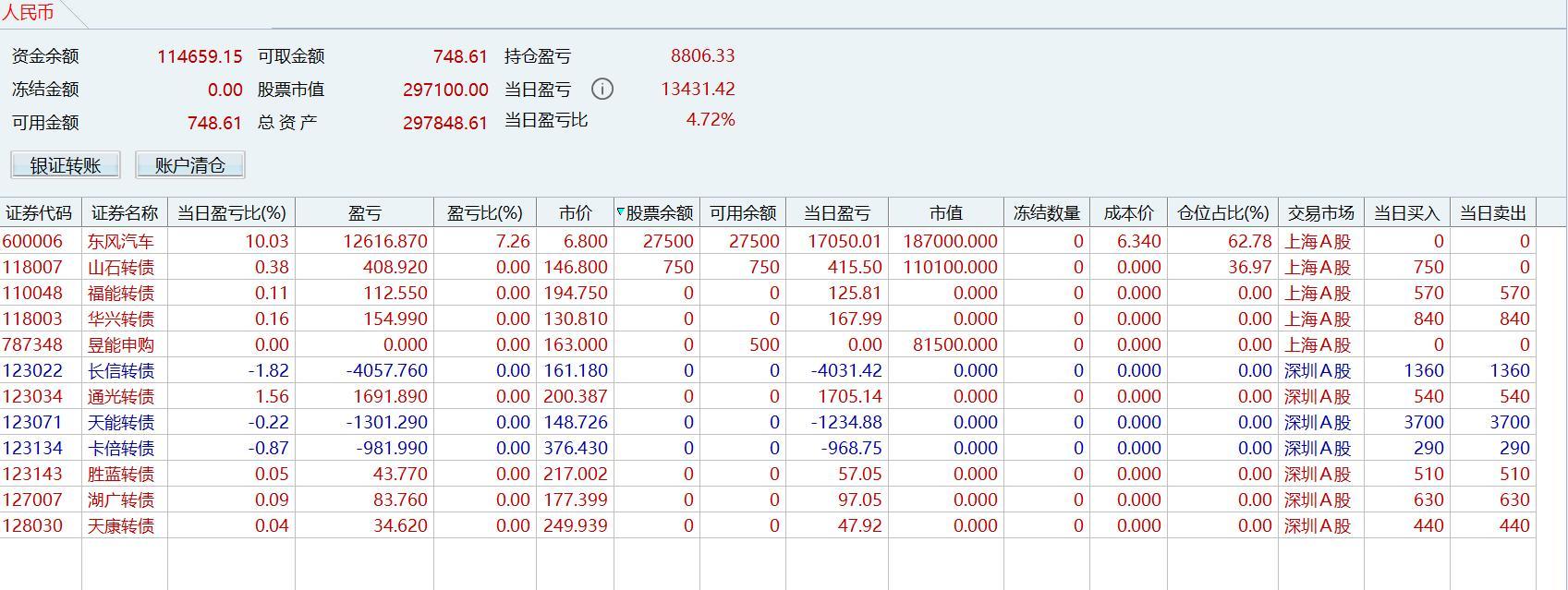Click the 股票市值 value 297100.00

click(x=445, y=90)
